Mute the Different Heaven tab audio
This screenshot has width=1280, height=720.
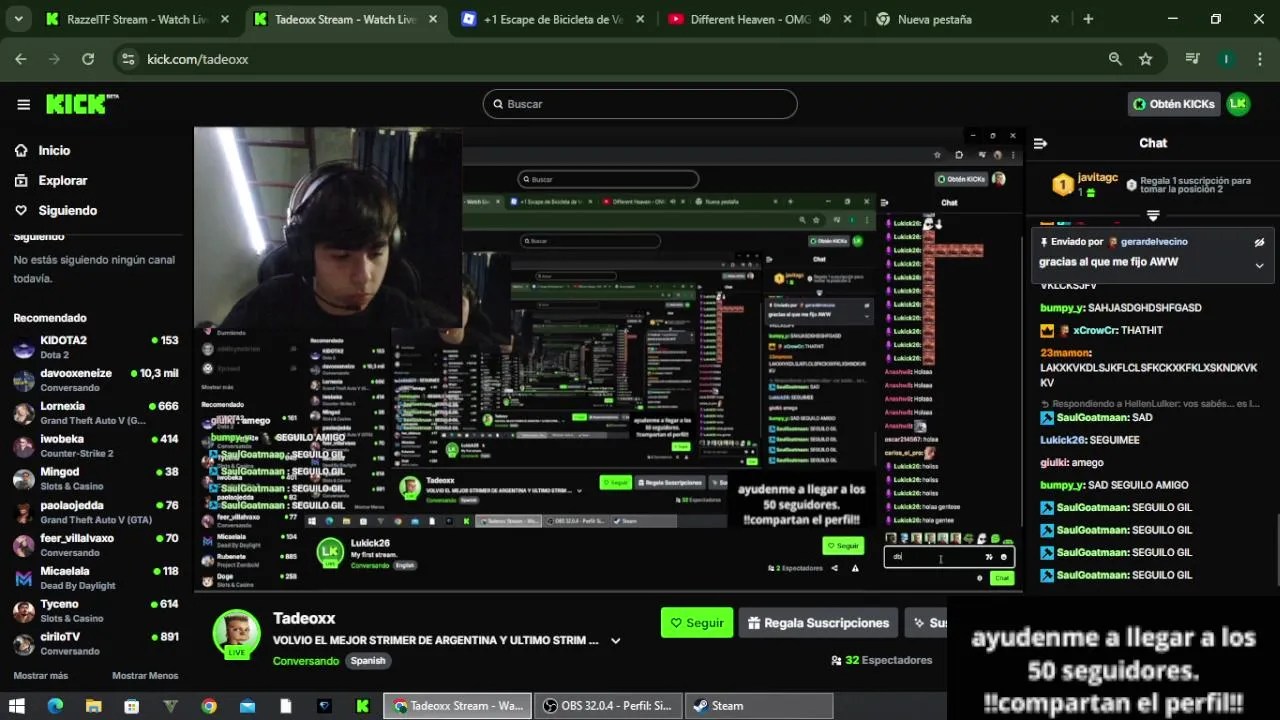[825, 19]
